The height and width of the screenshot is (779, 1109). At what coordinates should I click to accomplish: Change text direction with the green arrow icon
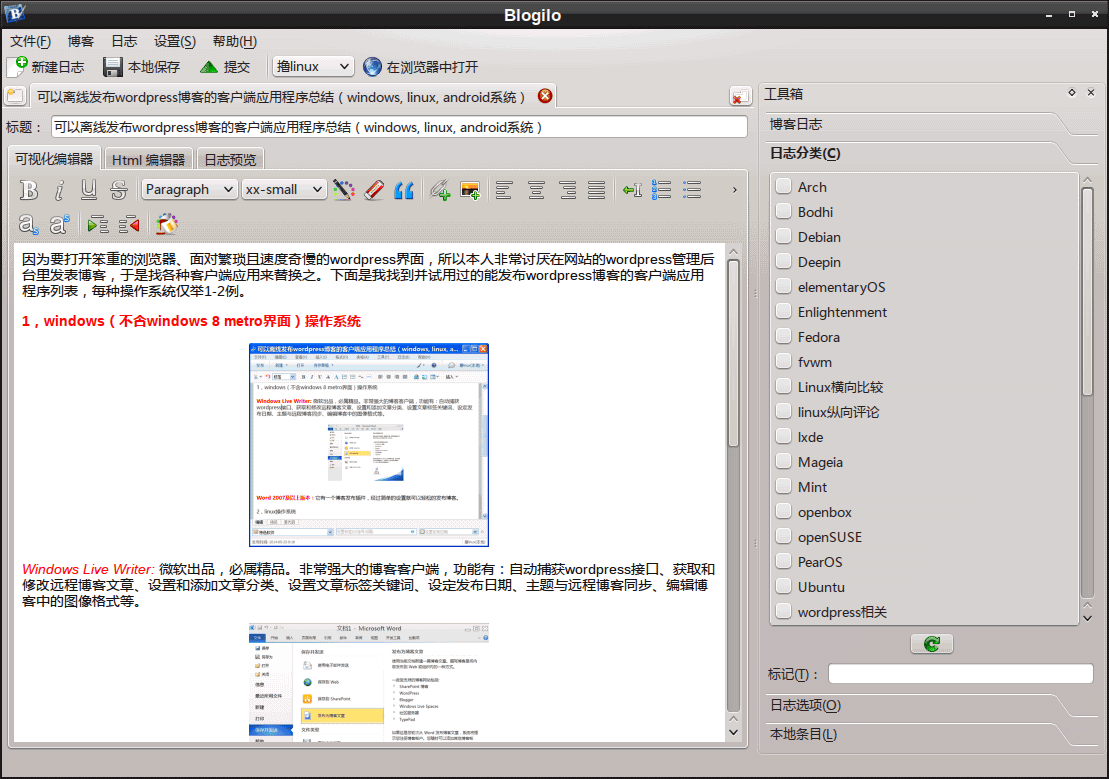point(632,190)
